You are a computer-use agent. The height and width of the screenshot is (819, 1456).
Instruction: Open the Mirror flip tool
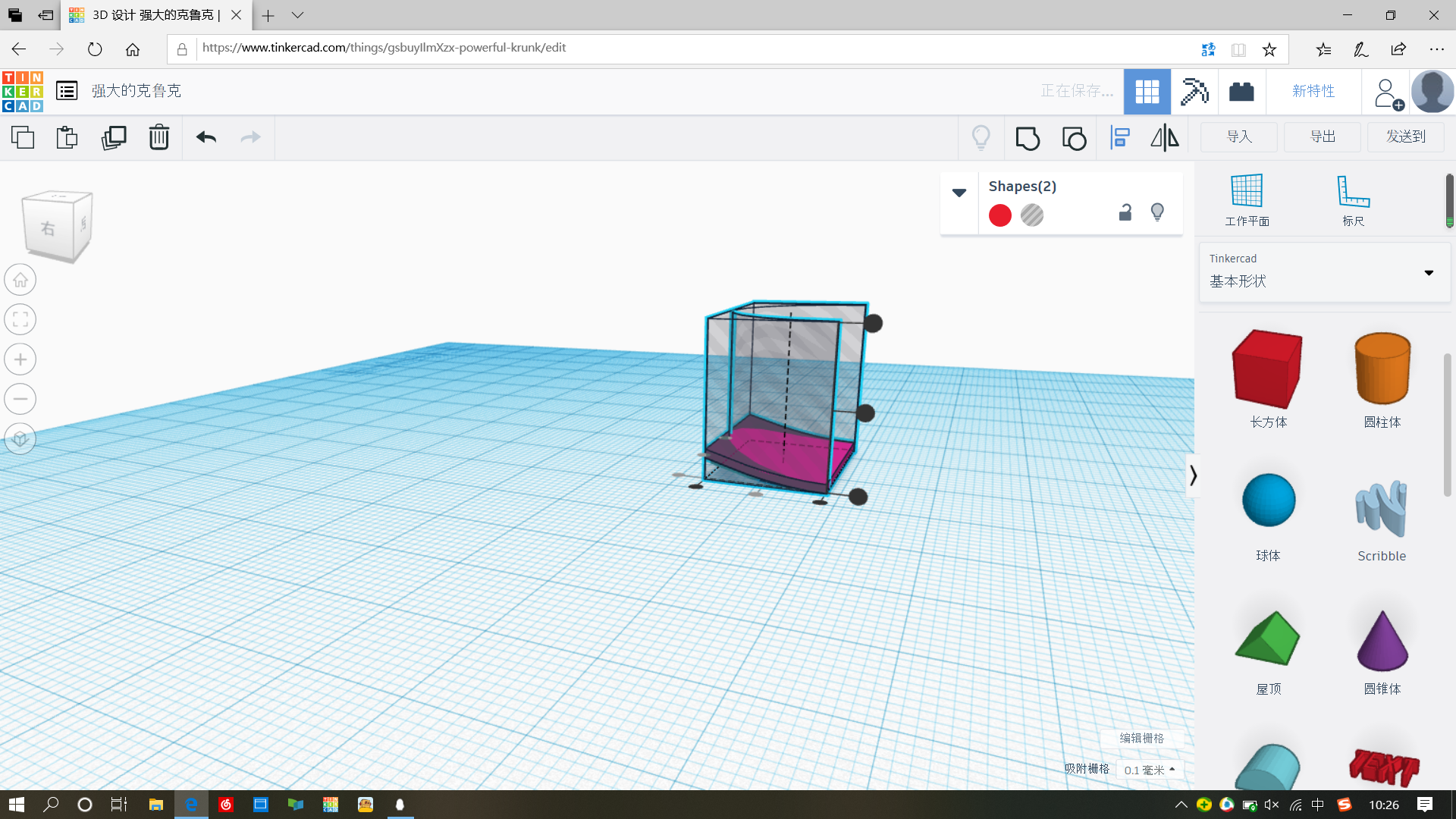pos(1165,138)
